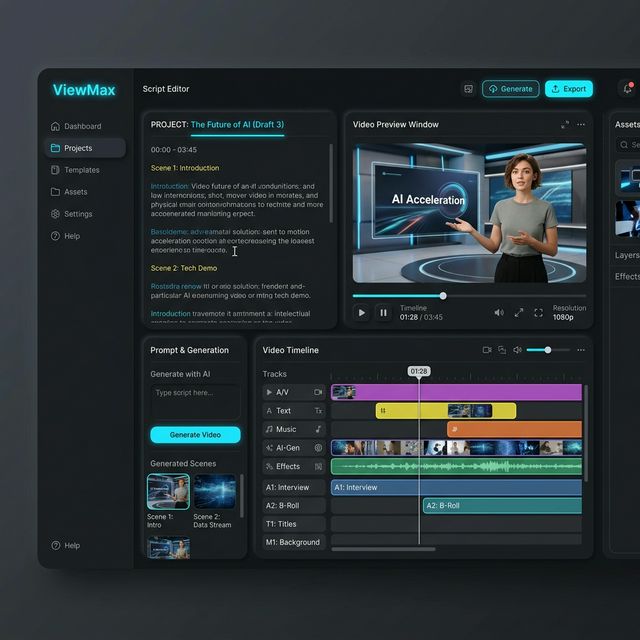Select the Scene 2: Data Stream thumbnail
The image size is (640, 640).
[214, 491]
